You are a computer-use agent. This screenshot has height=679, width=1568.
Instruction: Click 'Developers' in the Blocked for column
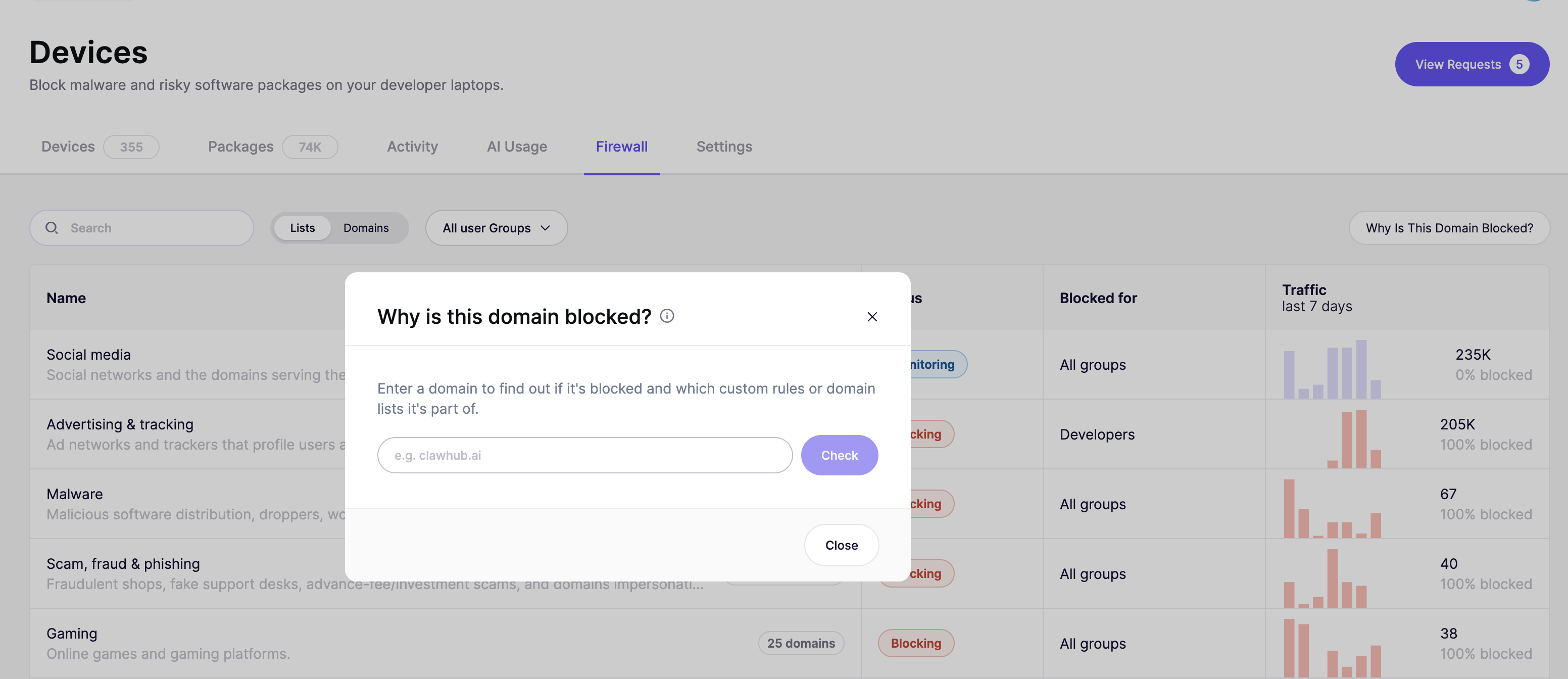click(1097, 434)
